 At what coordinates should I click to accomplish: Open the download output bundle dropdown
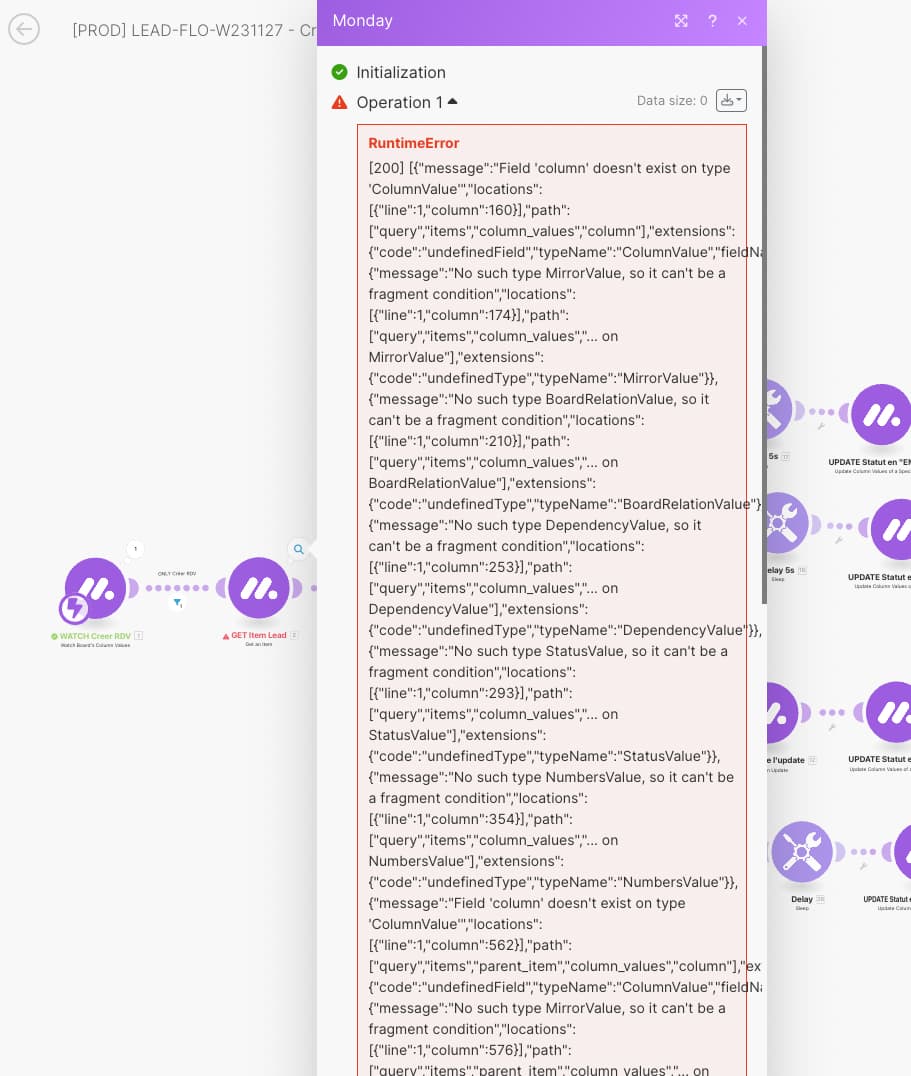coord(731,100)
